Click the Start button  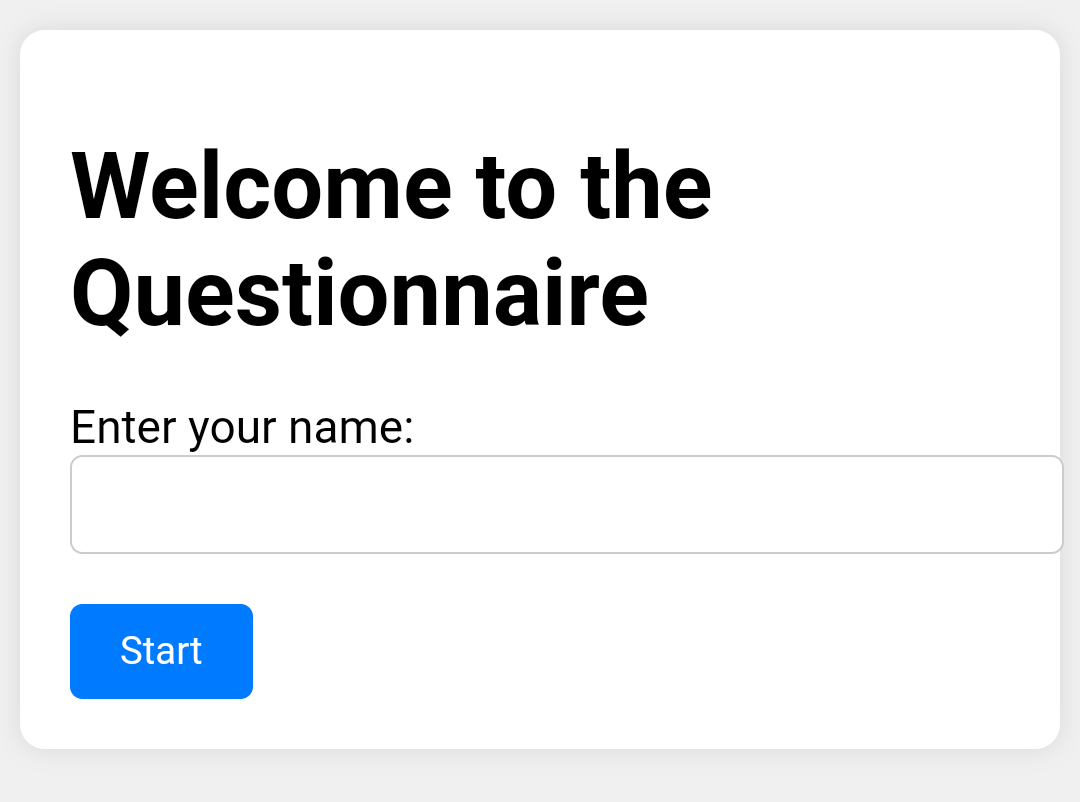[x=161, y=651]
